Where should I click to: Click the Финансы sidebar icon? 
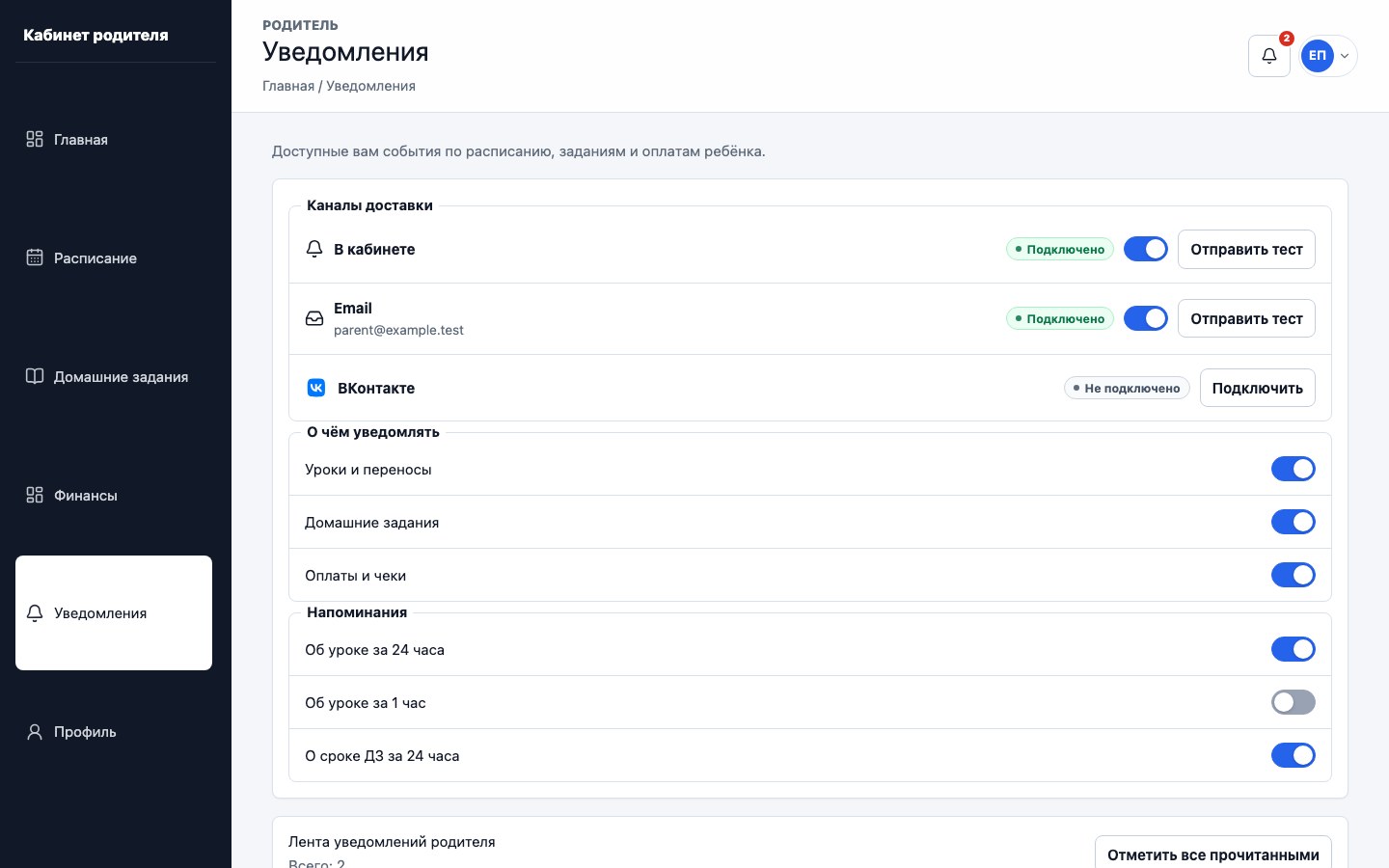pos(35,495)
